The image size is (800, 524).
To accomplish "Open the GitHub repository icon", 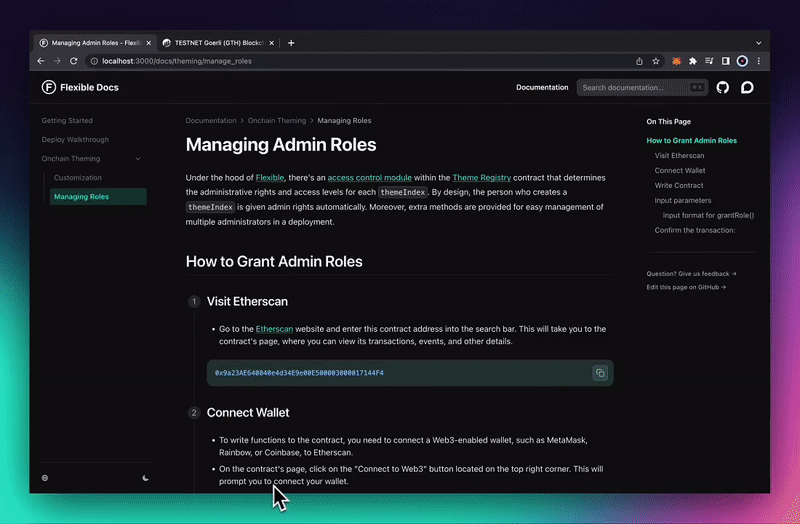I will click(722, 87).
